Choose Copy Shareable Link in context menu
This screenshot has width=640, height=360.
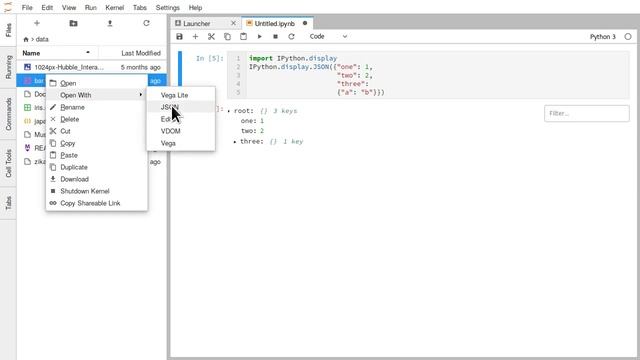tap(97, 203)
